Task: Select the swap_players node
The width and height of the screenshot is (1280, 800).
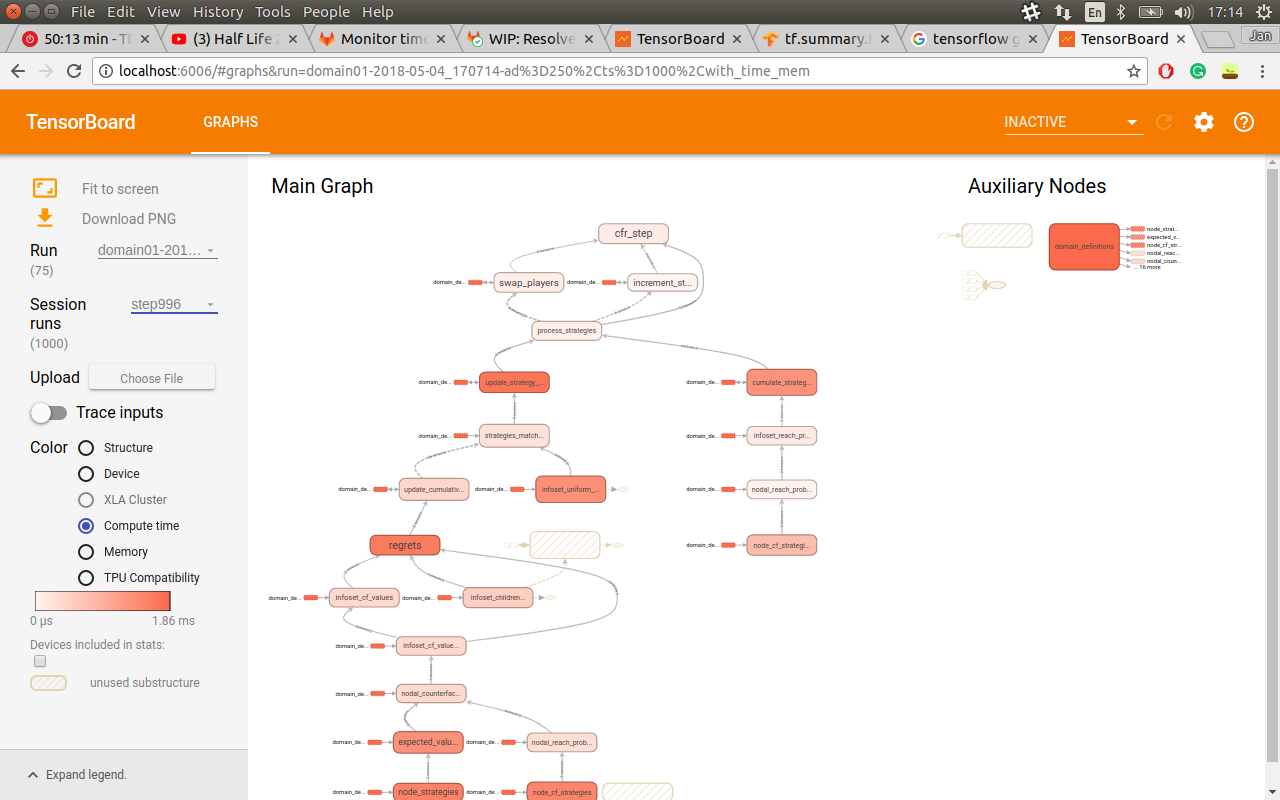Action: click(x=529, y=282)
